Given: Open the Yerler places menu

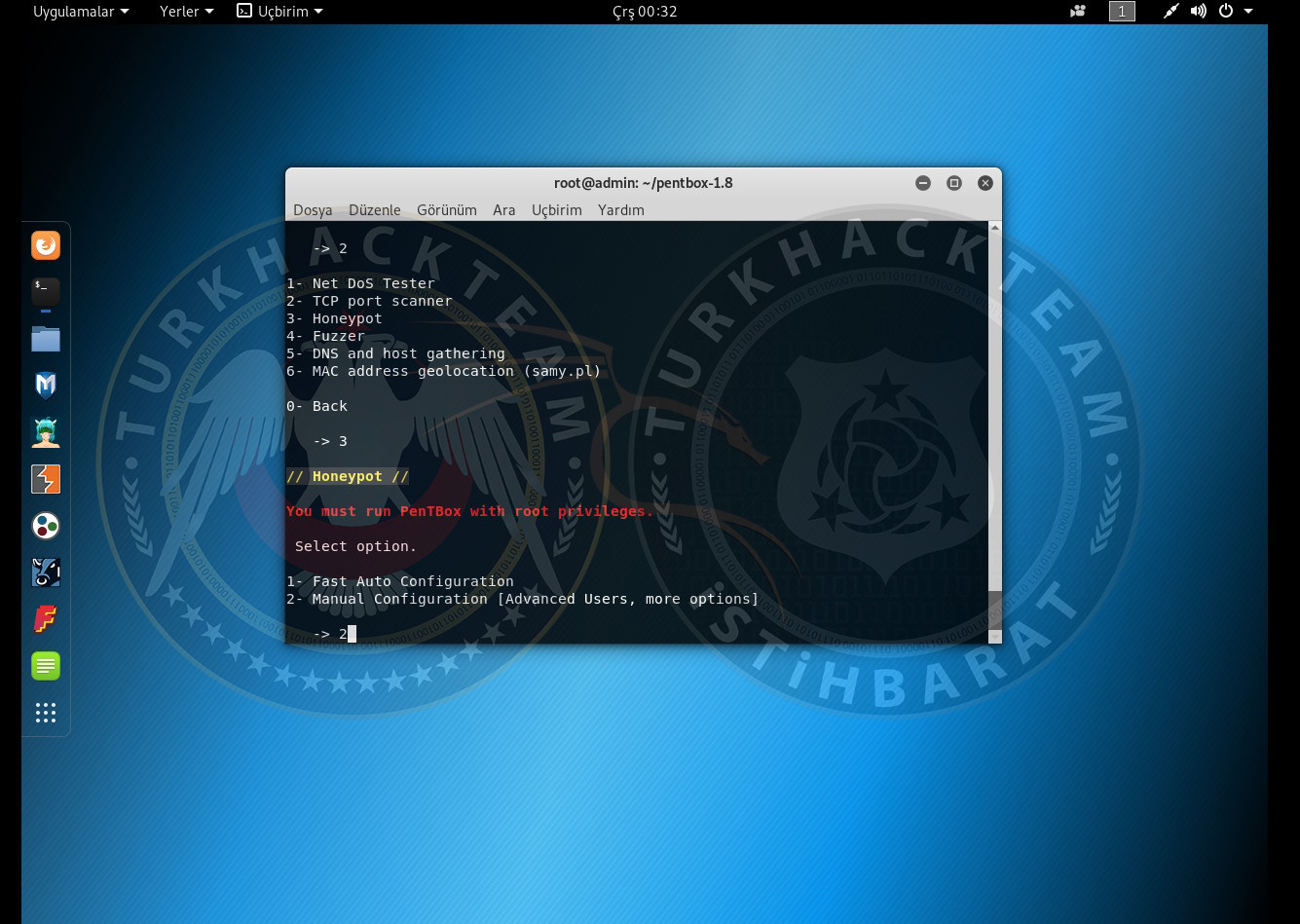Looking at the screenshot, I should click(186, 12).
